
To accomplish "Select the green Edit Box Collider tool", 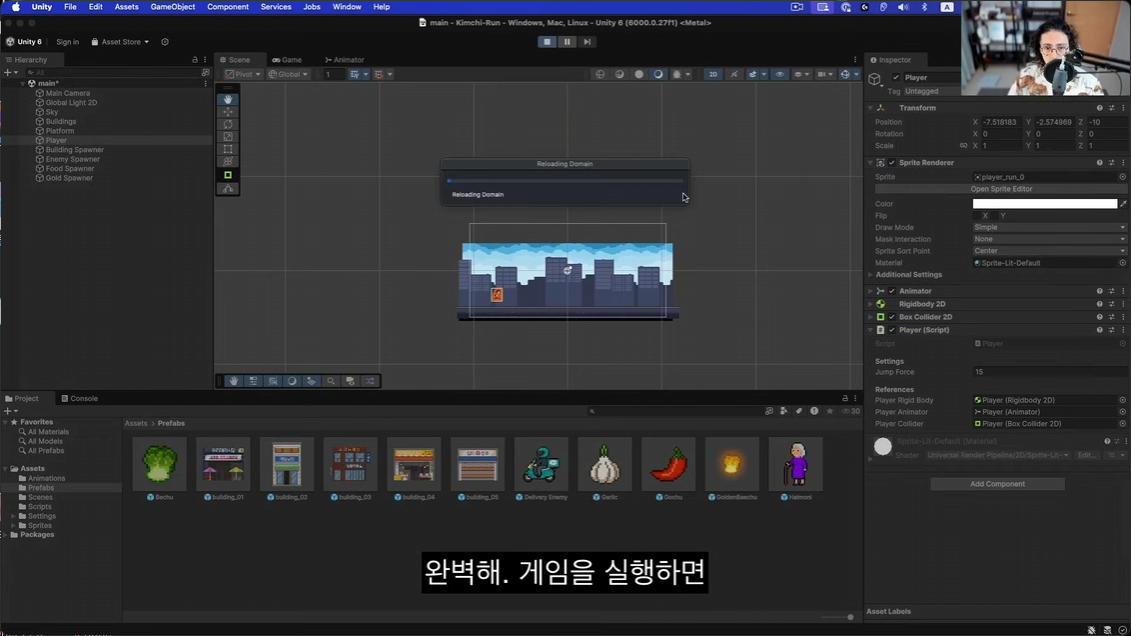I will click(x=228, y=175).
